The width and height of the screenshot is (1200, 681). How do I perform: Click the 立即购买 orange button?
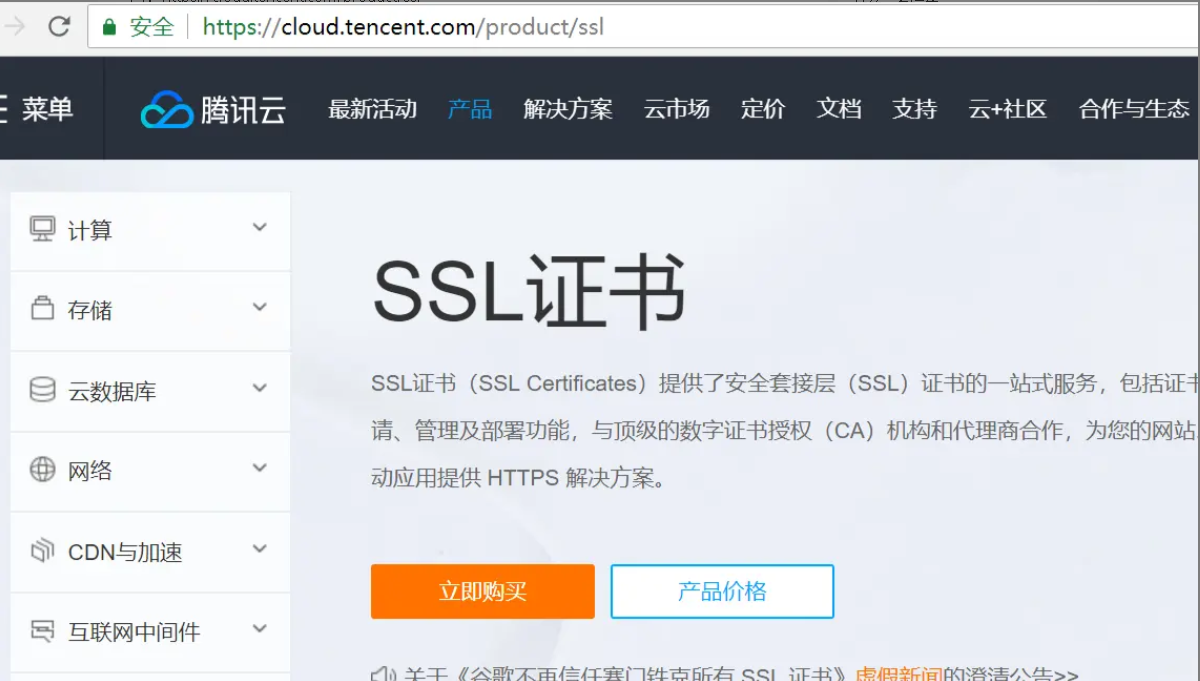pos(482,591)
